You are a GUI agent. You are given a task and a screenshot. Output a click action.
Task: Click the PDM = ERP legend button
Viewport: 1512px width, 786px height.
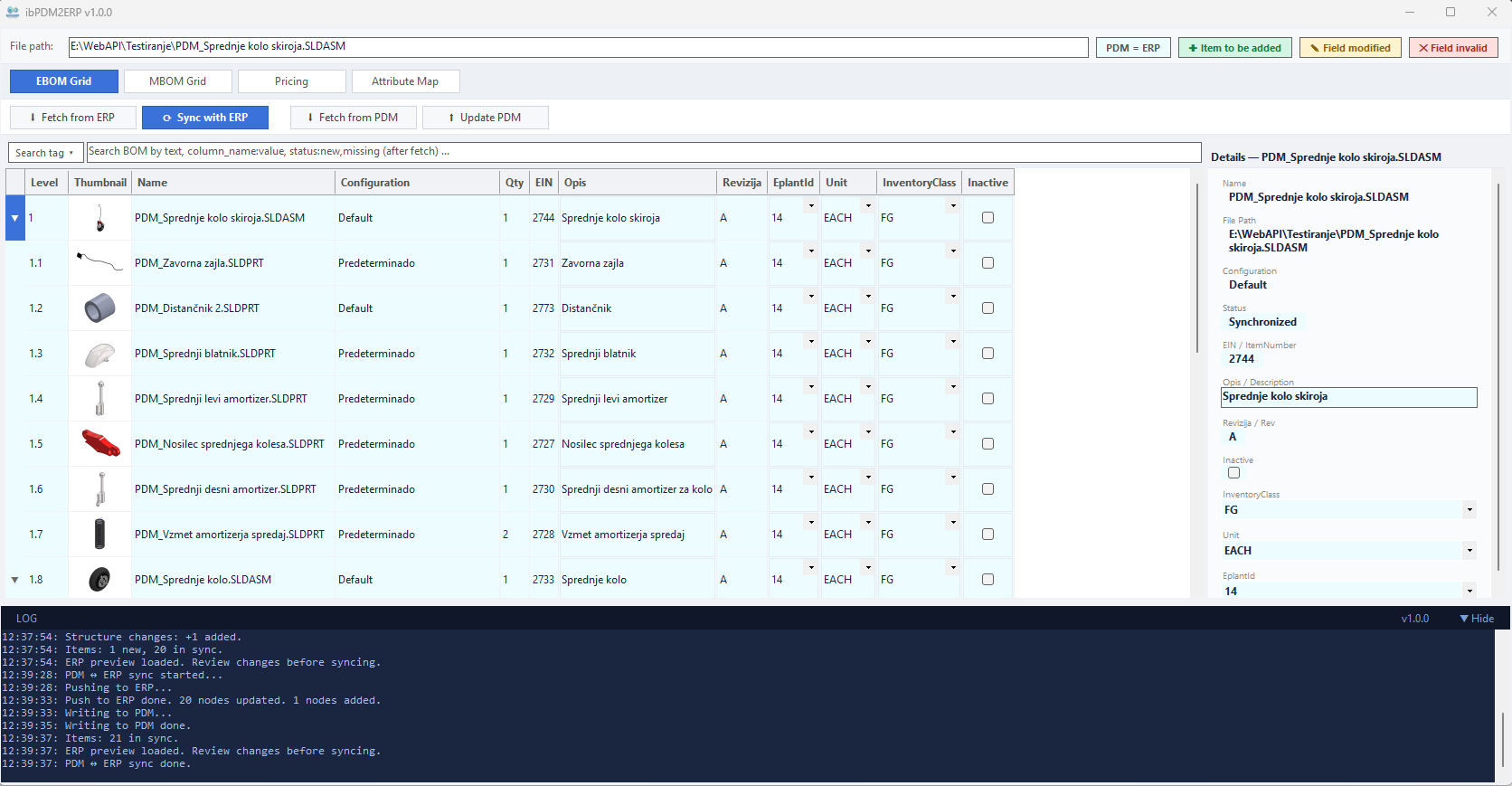[1133, 48]
